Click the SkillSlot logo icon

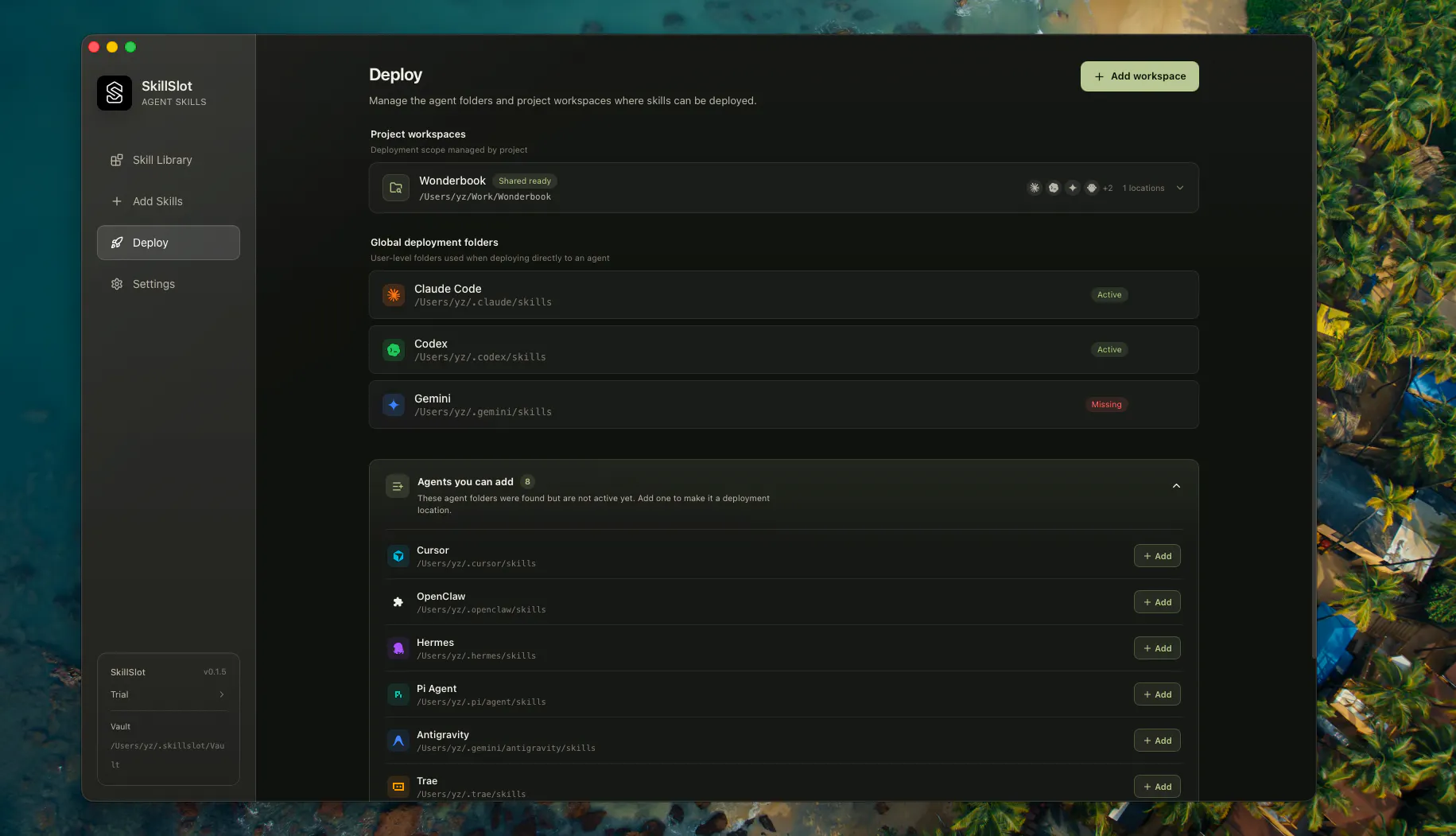115,93
